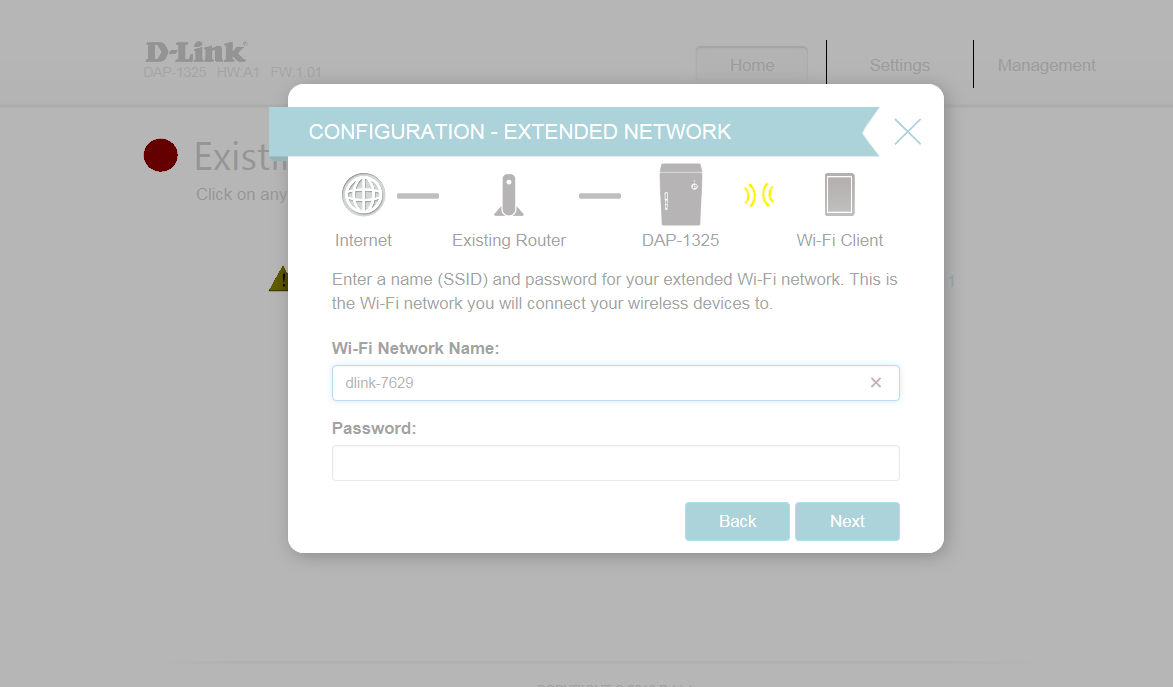Close the Extended Network configuration dialog
Screen dimensions: 1173x687
click(x=907, y=132)
